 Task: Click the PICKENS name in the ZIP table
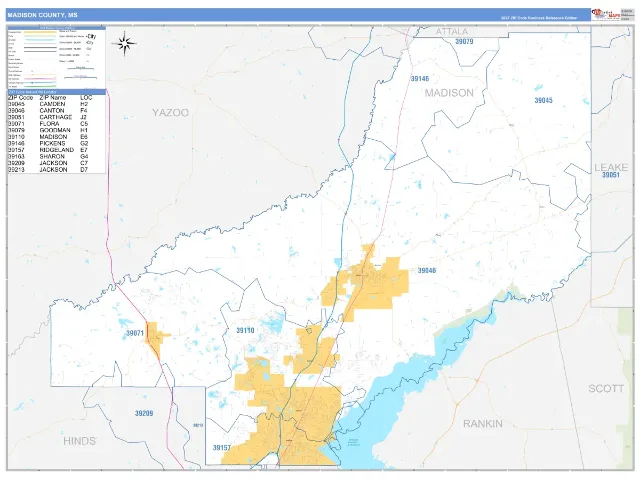coord(52,143)
